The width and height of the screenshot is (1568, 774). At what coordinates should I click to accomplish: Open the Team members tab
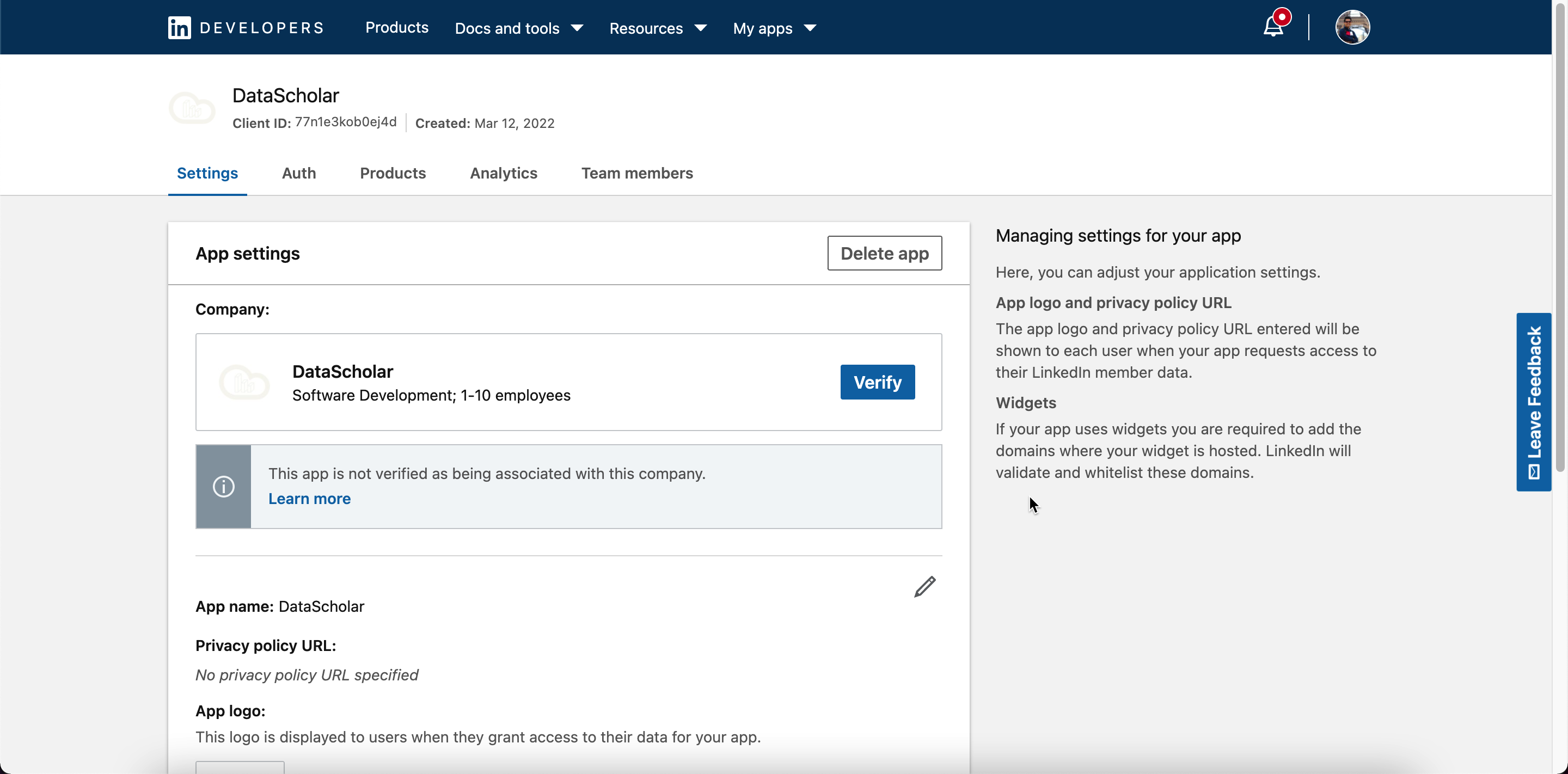pos(636,173)
